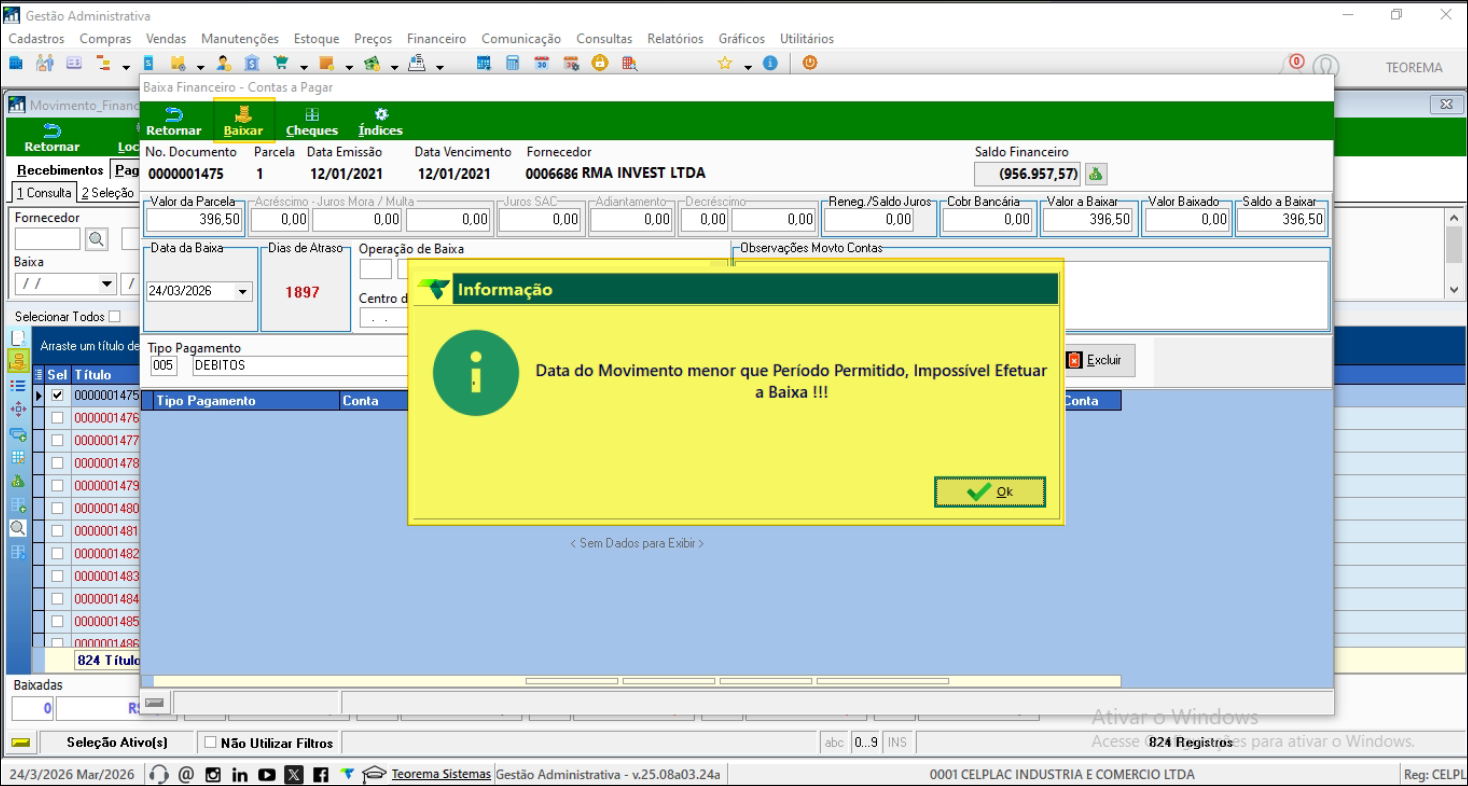1468x786 pixels.
Task: Open the Baixa date dropdown under Fornecedor
Action: click(x=107, y=285)
